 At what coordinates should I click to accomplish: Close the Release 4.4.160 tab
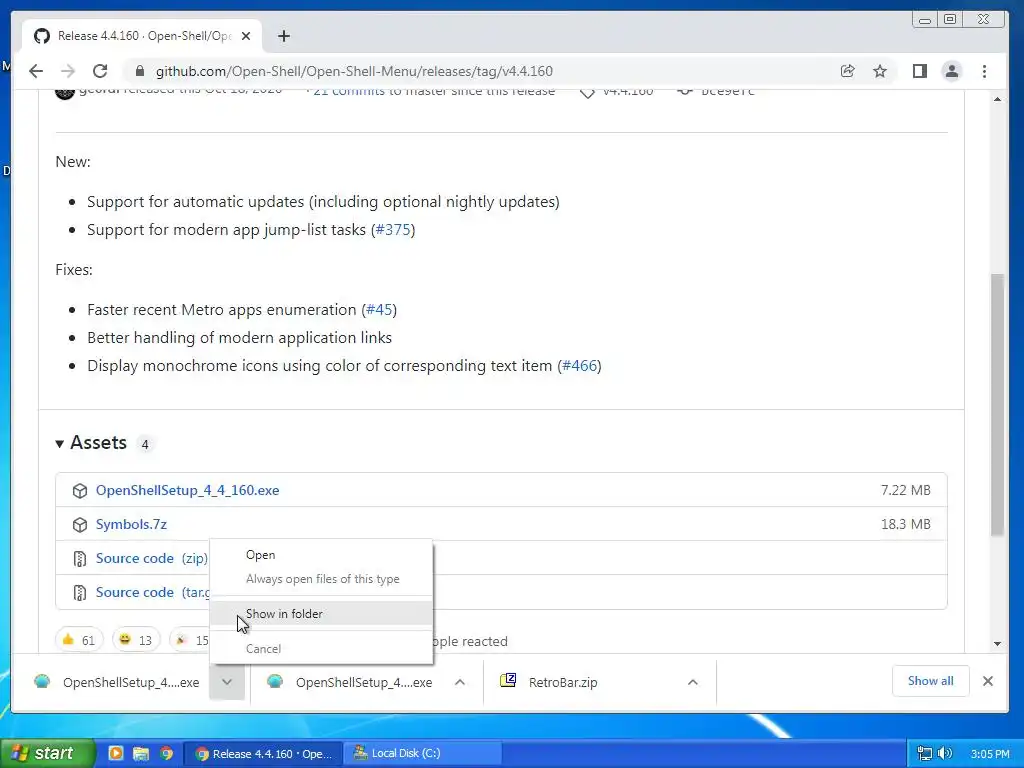(246, 36)
